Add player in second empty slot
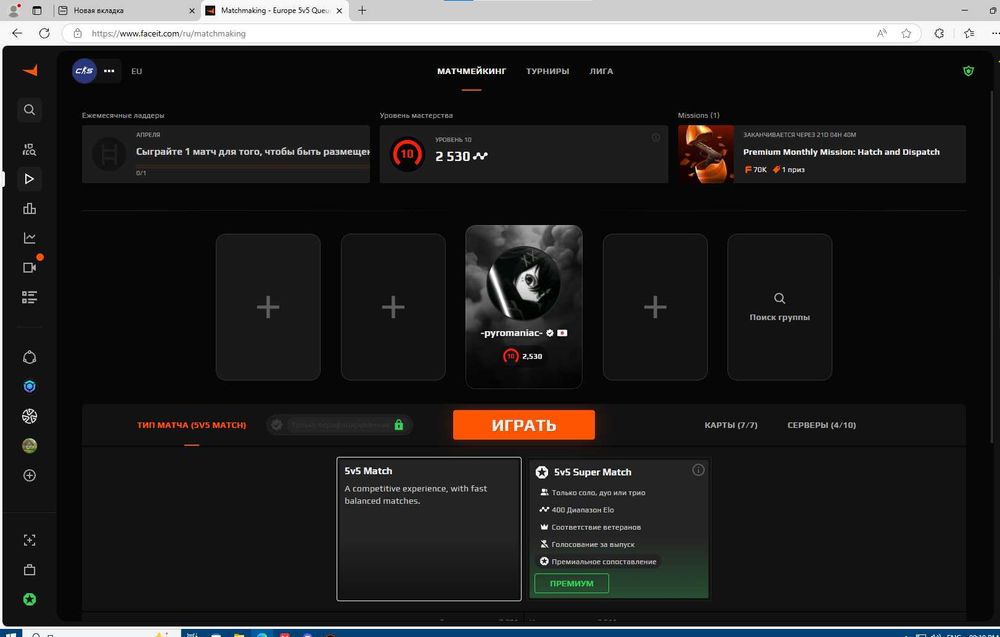The image size is (1000, 637). pyautogui.click(x=393, y=307)
